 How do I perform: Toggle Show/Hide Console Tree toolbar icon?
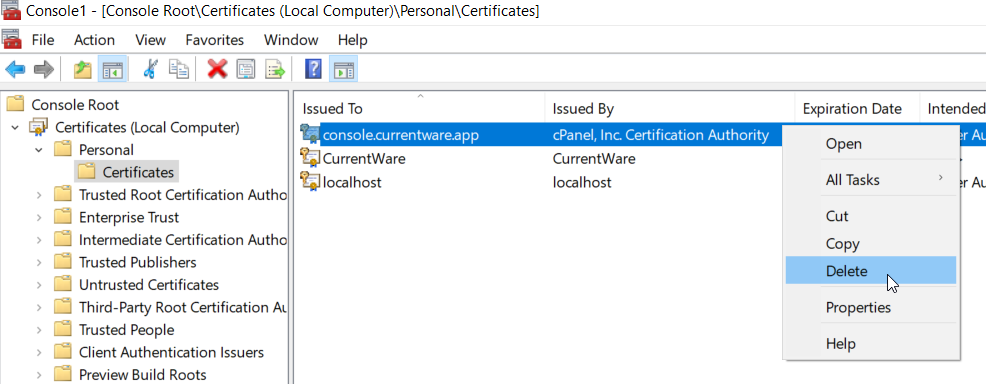[x=113, y=69]
